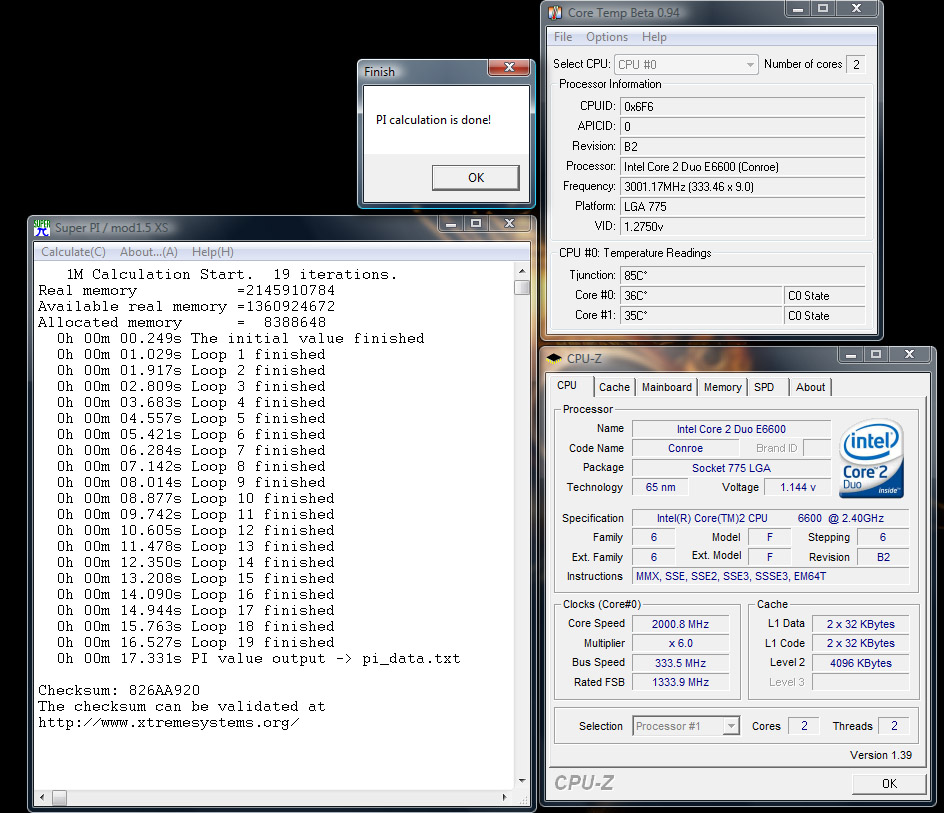Click the Core #0 temperature 36C field
This screenshot has width=944, height=813.
coord(701,295)
